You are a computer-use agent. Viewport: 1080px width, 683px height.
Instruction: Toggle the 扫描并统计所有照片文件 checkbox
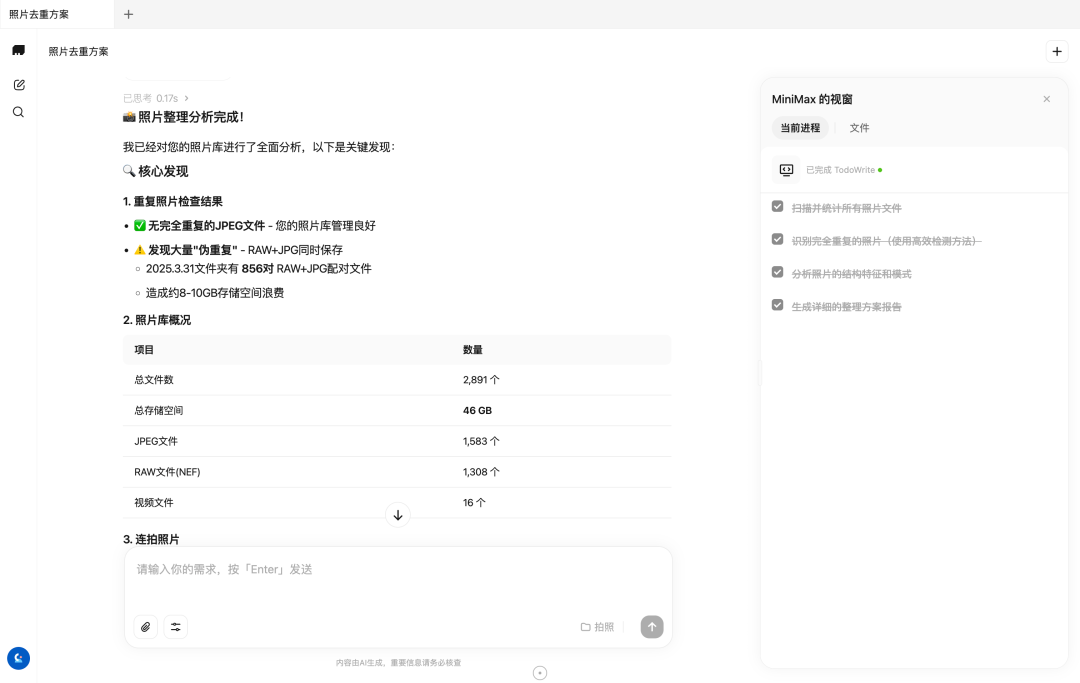pos(777,206)
